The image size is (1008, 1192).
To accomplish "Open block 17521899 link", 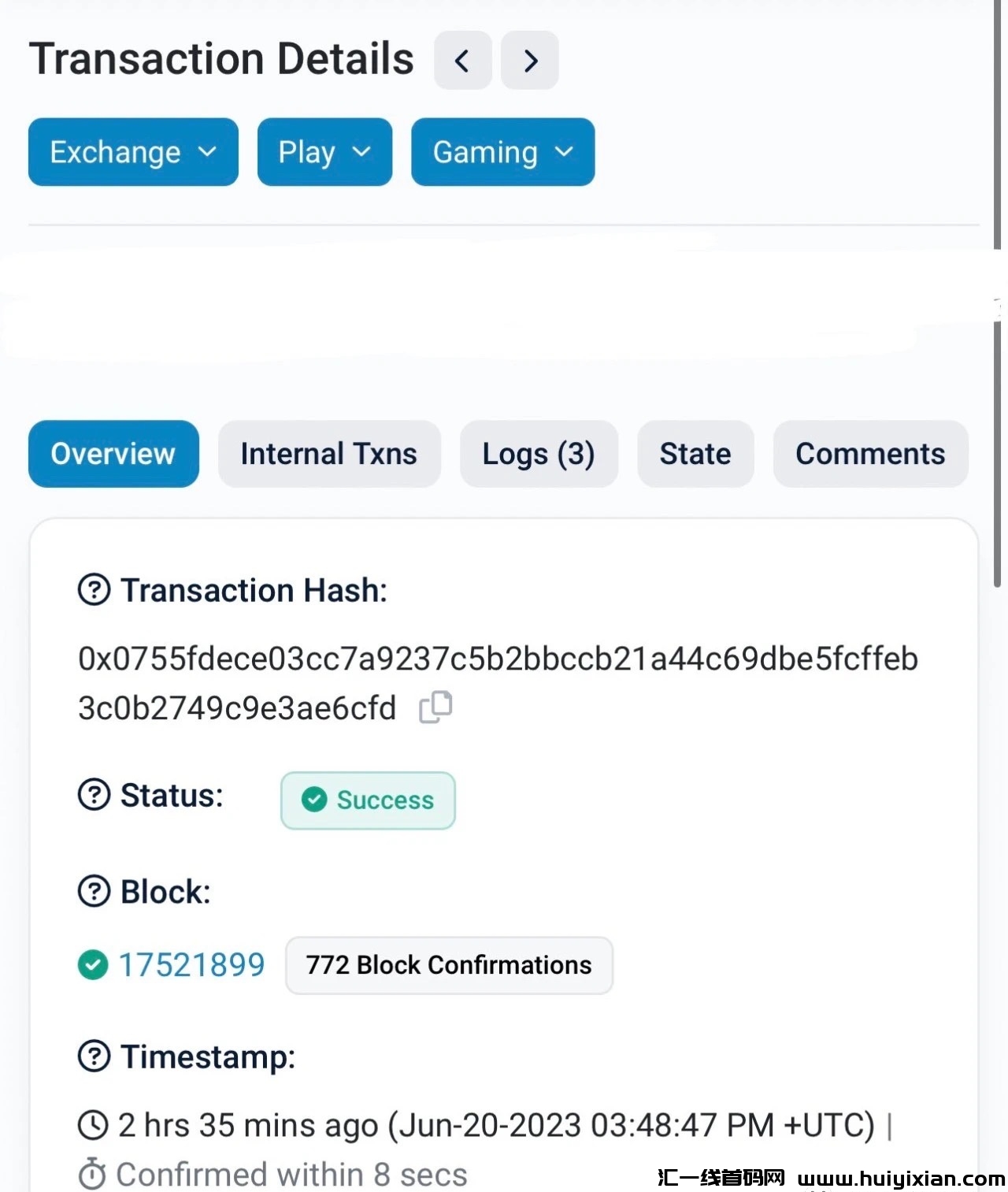I will click(x=191, y=964).
